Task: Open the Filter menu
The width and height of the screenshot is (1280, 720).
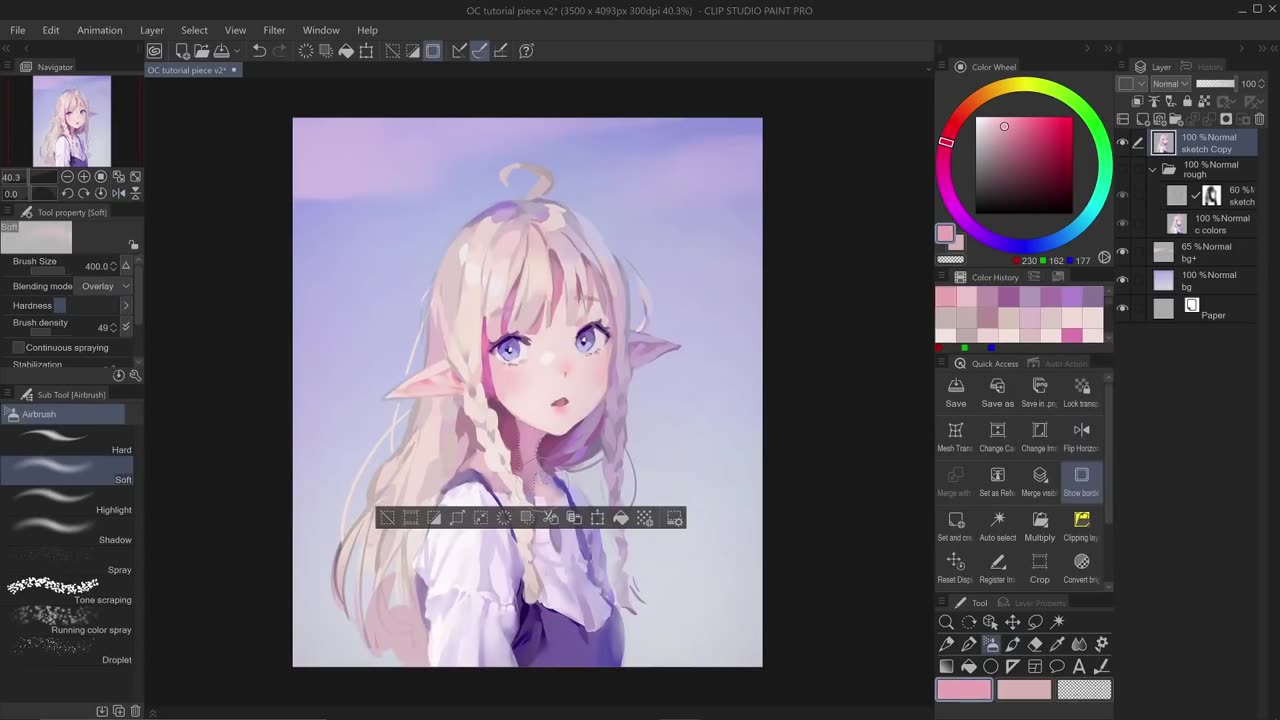Action: click(274, 30)
